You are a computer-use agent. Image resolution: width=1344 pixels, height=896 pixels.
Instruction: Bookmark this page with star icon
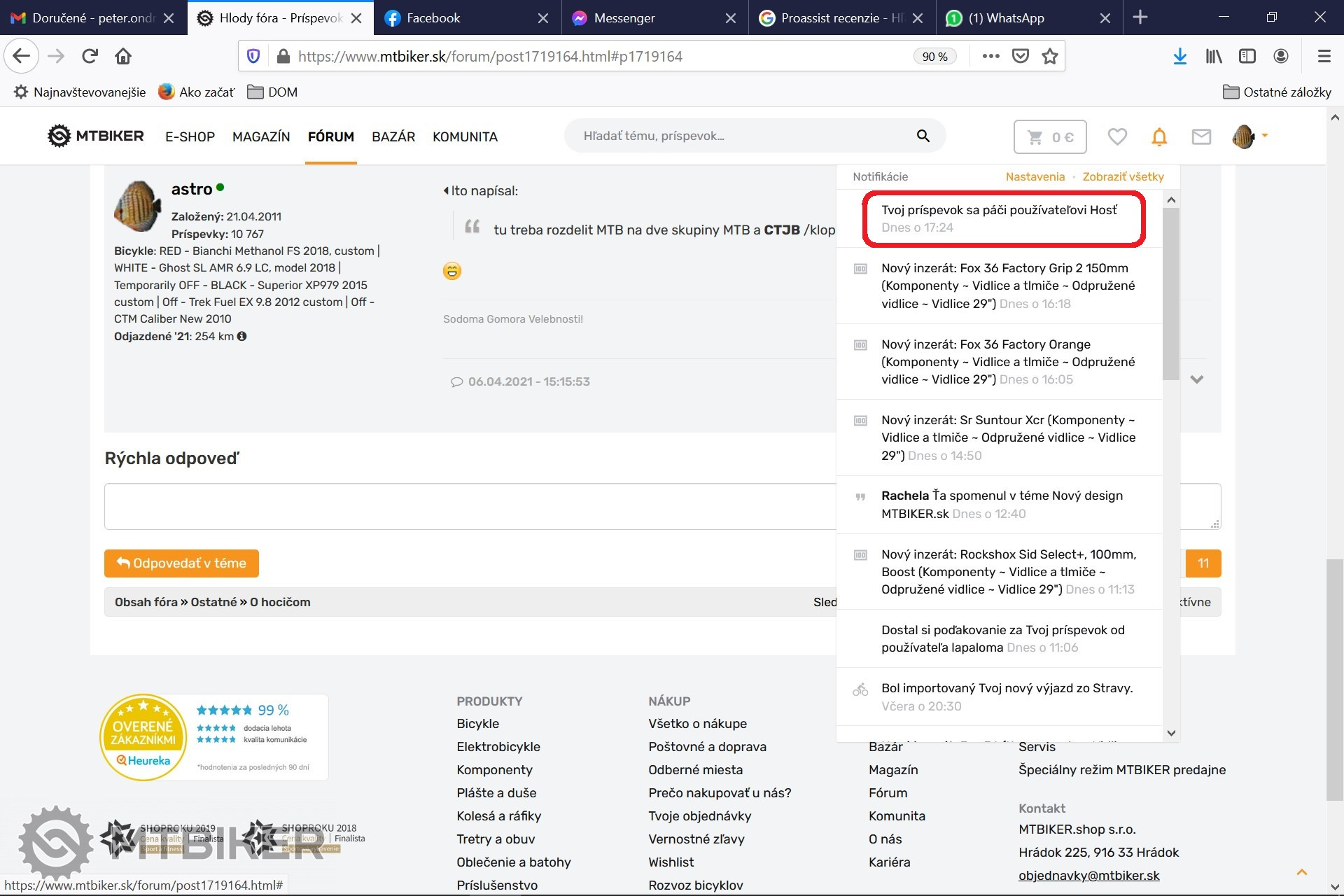[1049, 57]
